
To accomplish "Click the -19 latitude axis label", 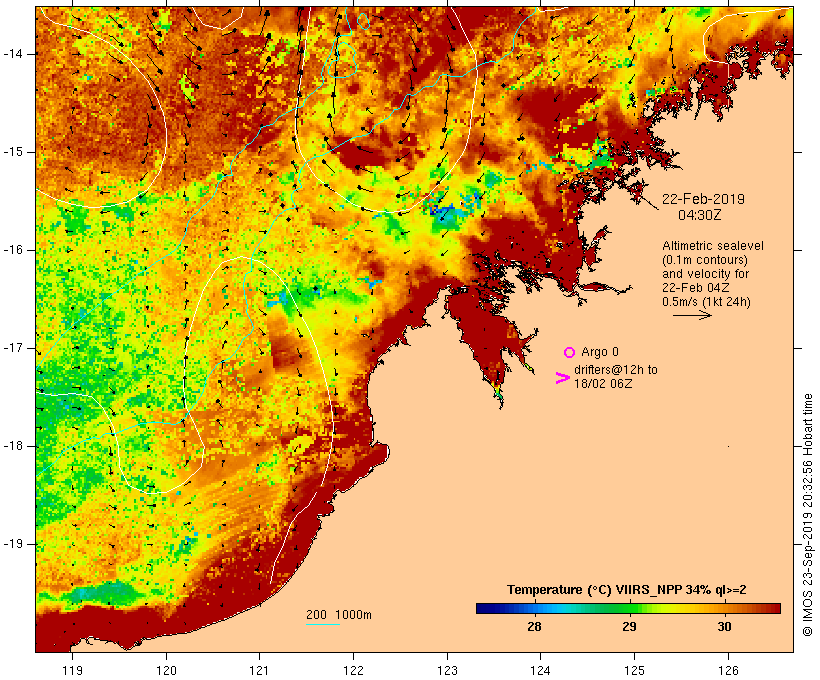I will pos(13,544).
